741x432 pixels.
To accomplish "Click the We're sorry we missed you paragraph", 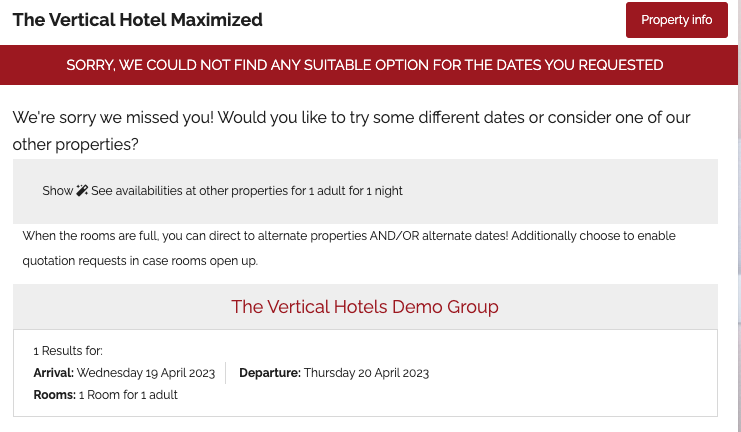I will click(x=352, y=131).
